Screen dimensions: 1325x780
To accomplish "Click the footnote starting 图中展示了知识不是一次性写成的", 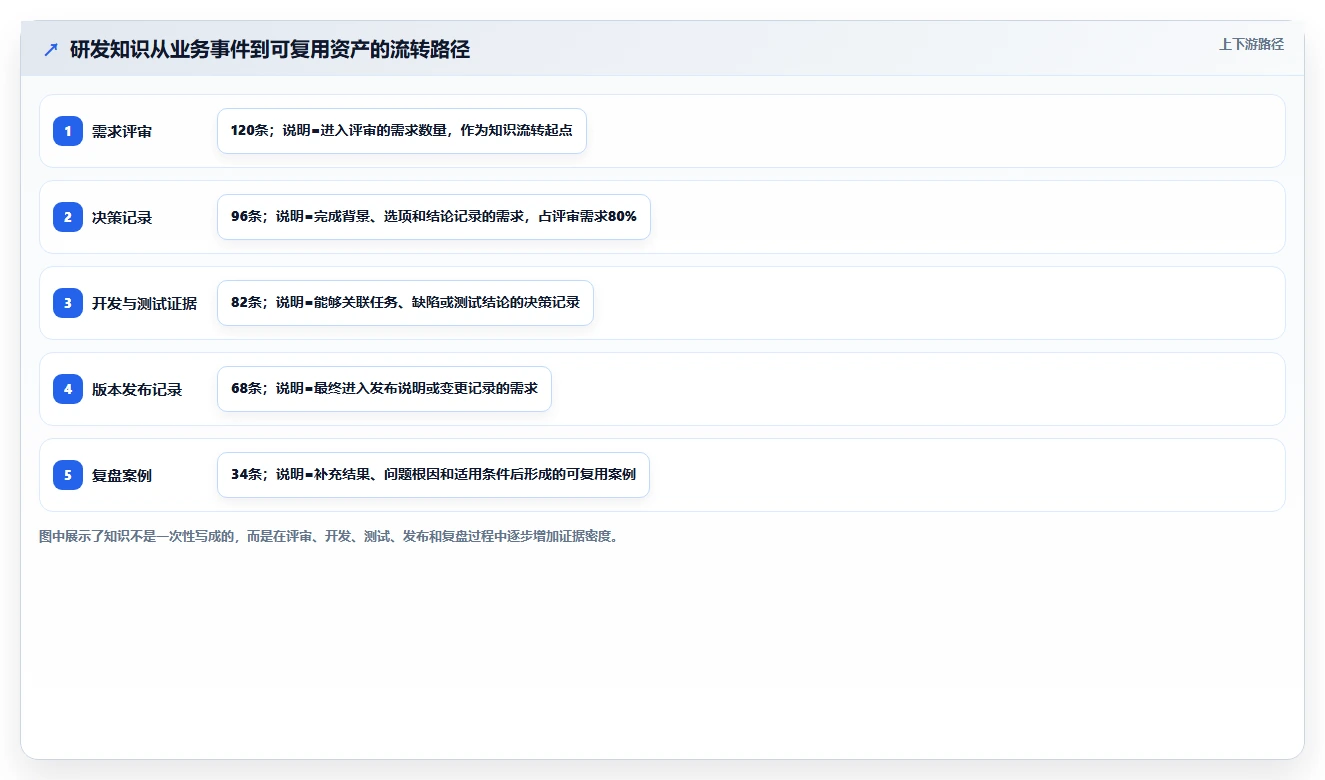I will 329,537.
